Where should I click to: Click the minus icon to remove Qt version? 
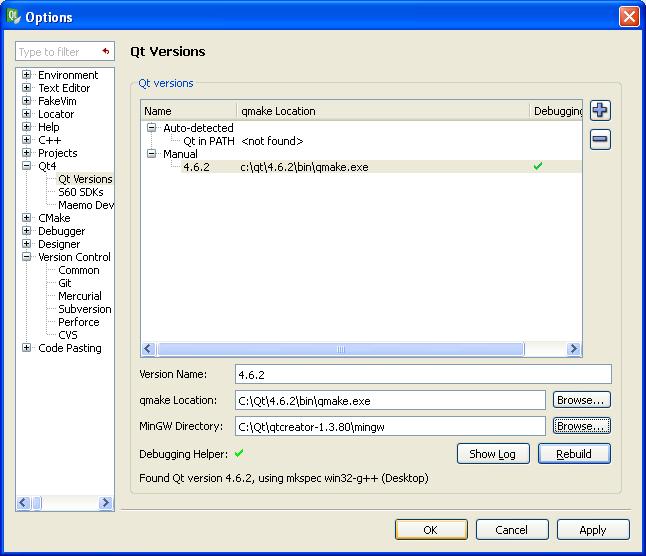600,140
